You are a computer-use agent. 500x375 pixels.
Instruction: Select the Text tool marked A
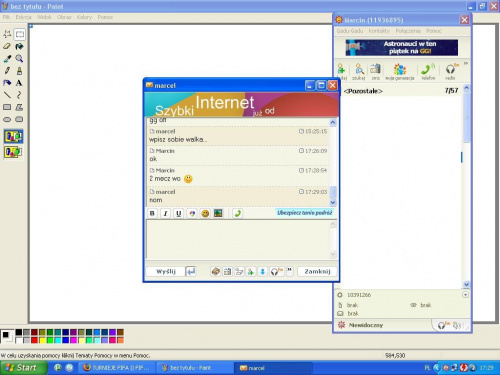tap(19, 83)
